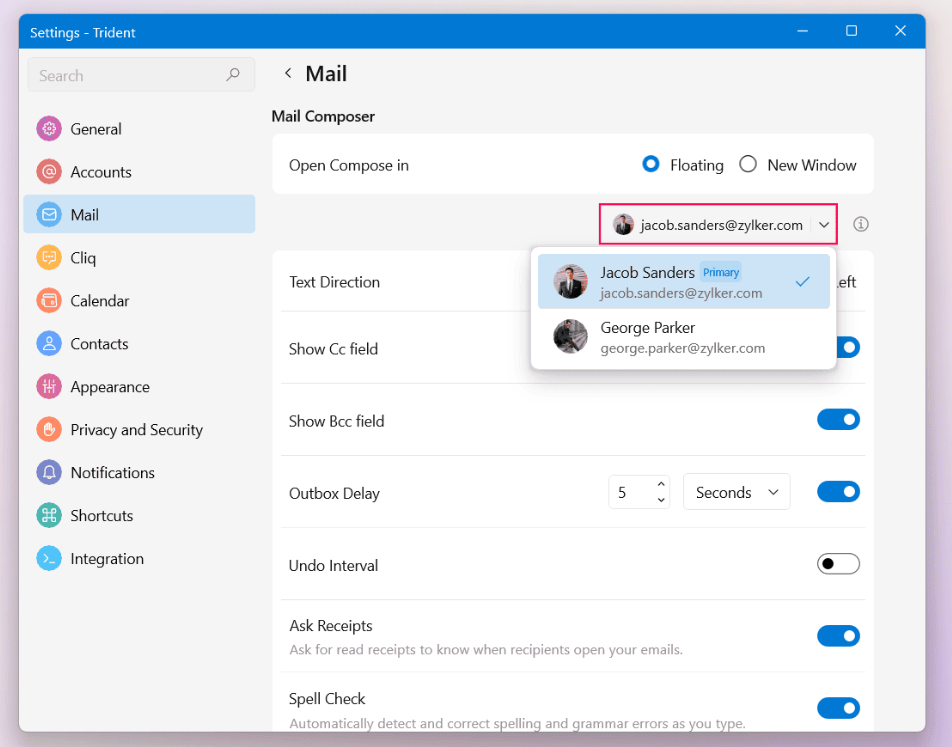This screenshot has width=952, height=747.
Task: Choose George Parker from the account list
Action: click(684, 337)
